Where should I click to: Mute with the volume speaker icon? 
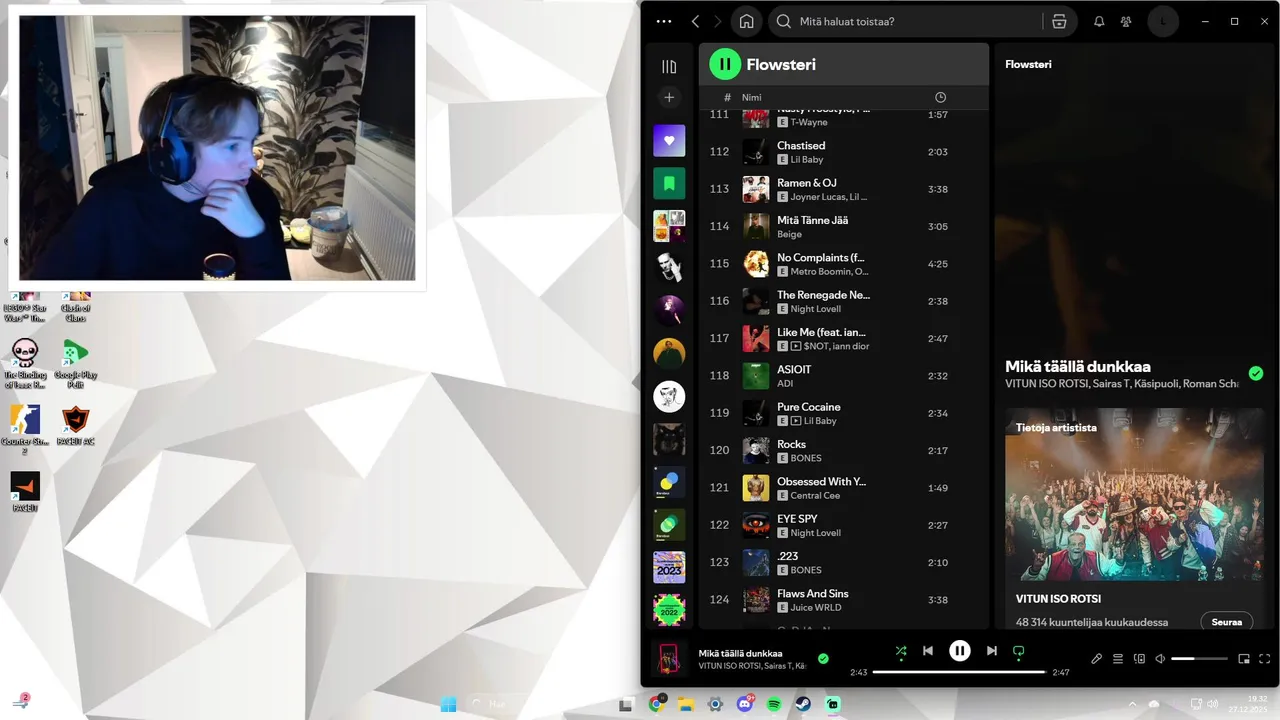1160,659
